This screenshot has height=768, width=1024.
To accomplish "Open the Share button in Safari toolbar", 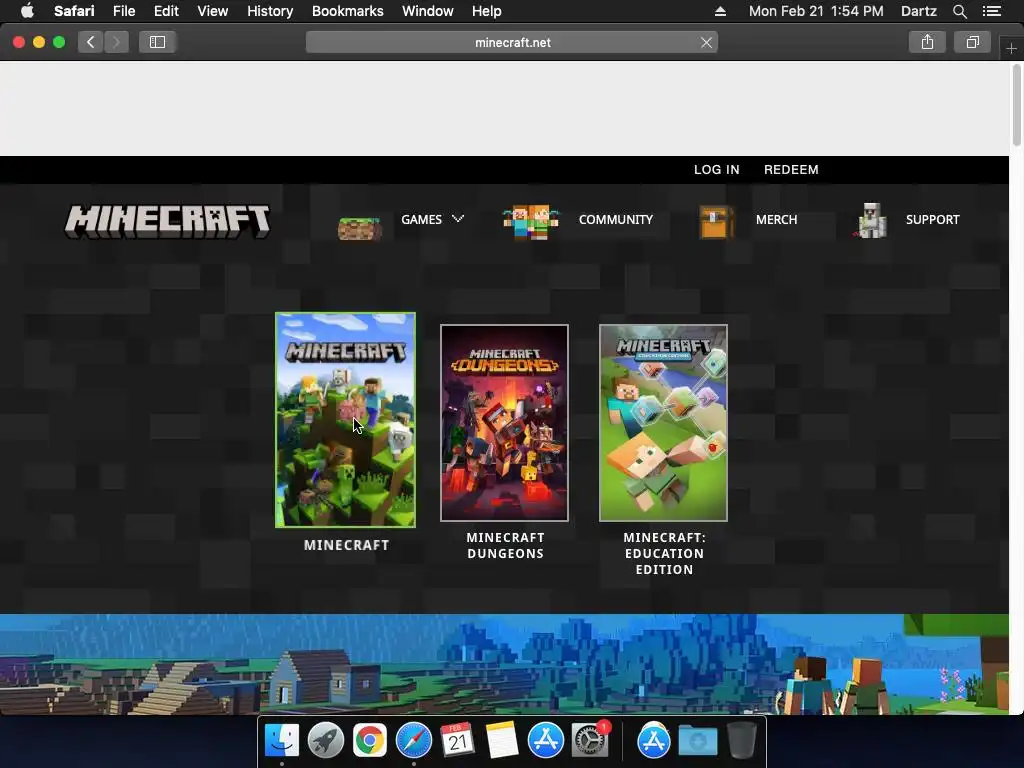I will 927,42.
